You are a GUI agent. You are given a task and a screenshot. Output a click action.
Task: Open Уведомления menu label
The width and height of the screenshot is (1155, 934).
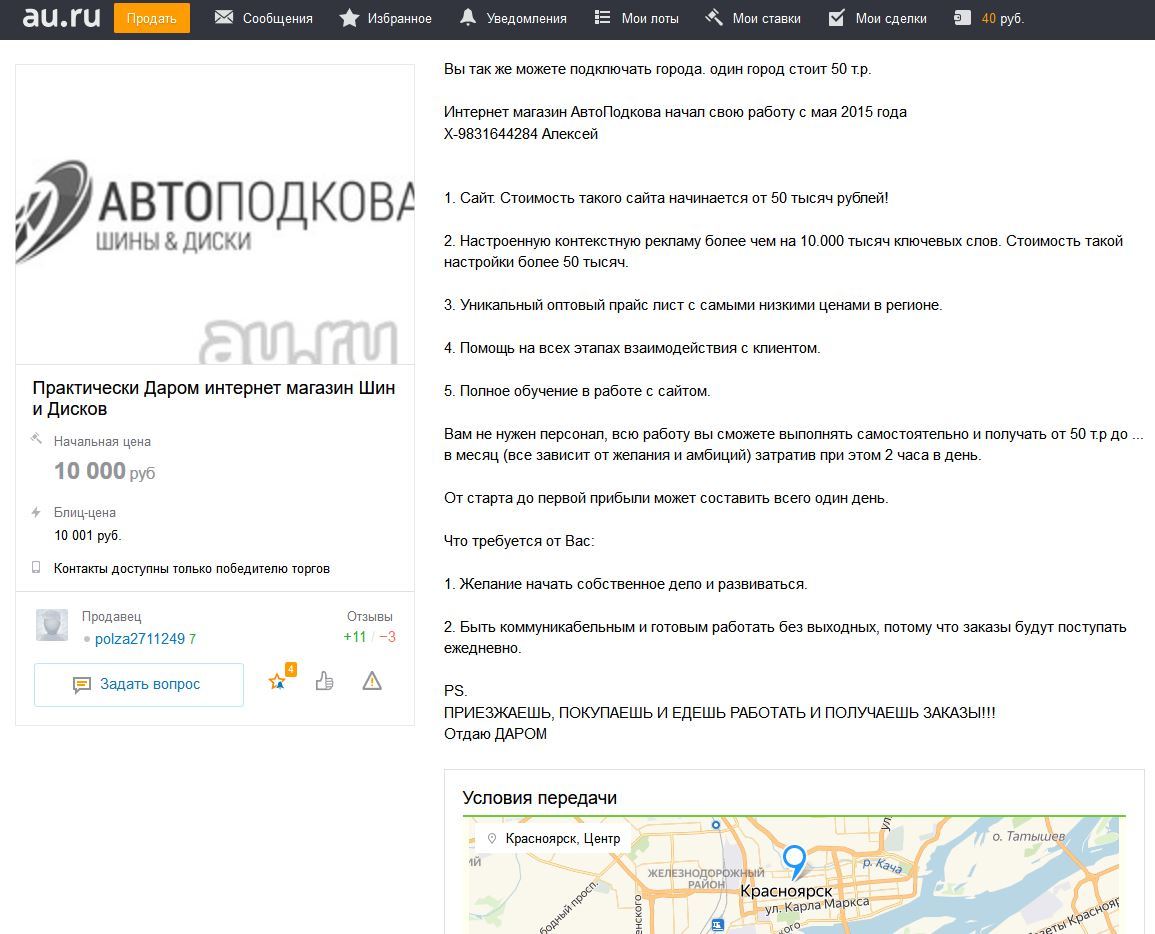527,18
